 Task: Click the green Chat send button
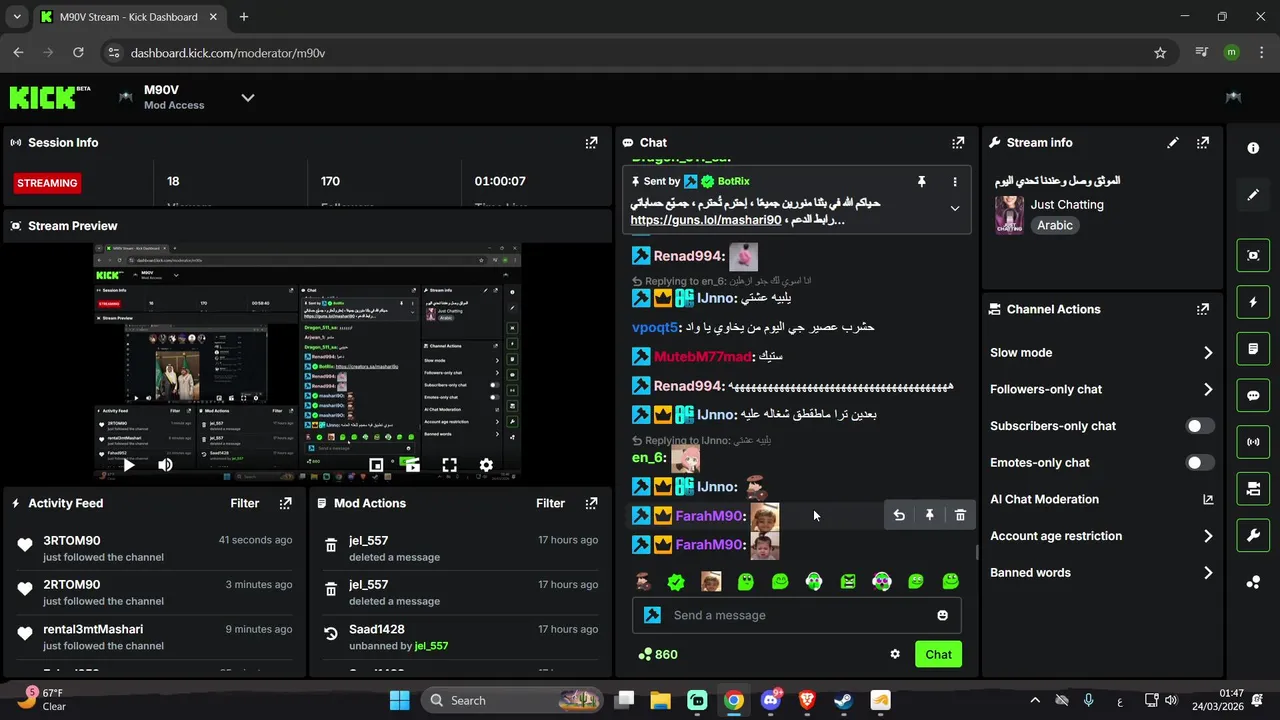pyautogui.click(x=938, y=654)
